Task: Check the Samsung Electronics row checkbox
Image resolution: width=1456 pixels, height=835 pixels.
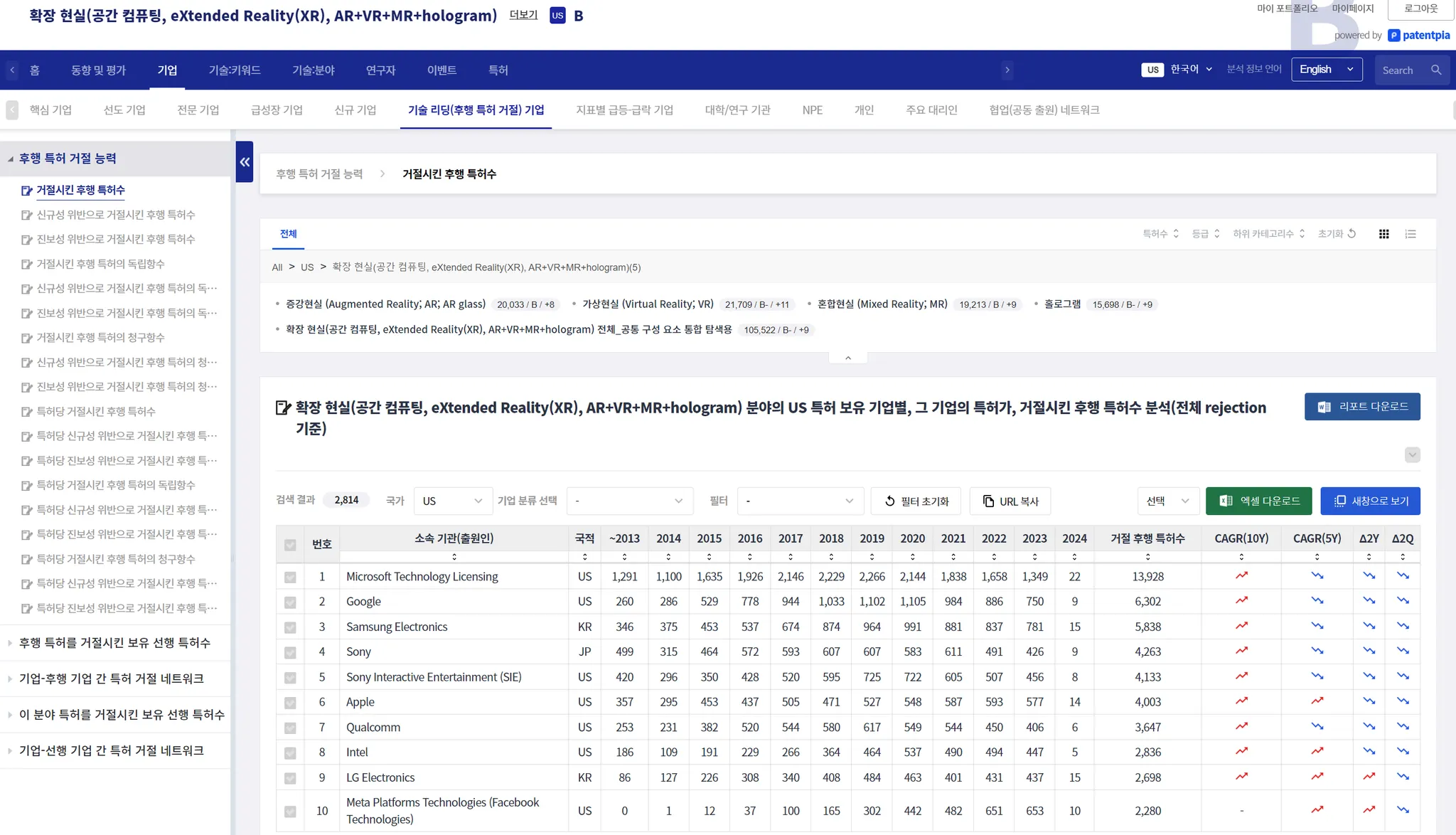Action: 290,627
